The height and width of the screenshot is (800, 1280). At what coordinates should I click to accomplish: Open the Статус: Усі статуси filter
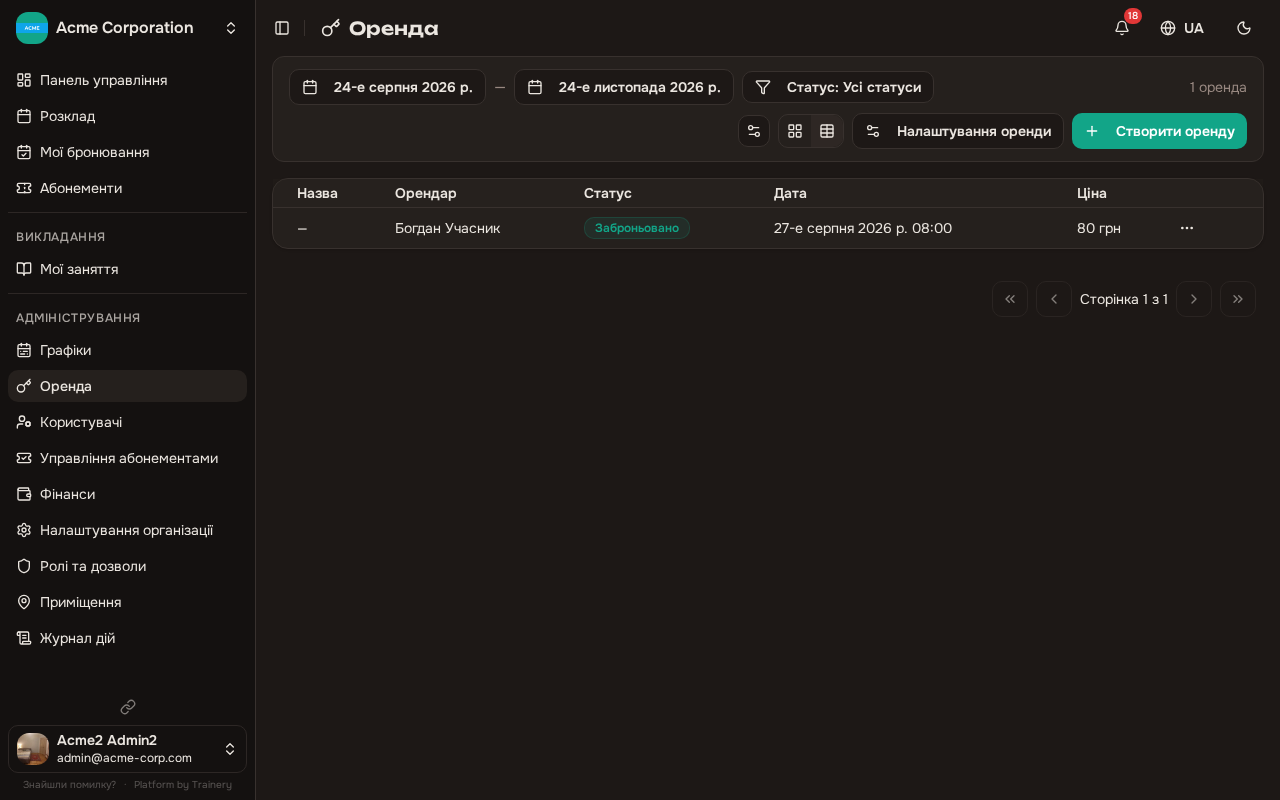coord(838,87)
